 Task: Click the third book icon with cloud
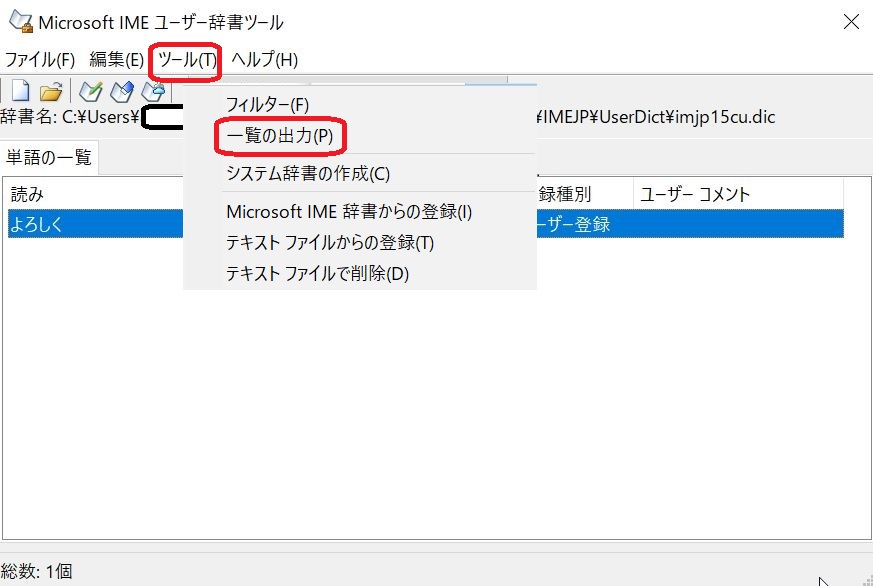click(x=153, y=91)
